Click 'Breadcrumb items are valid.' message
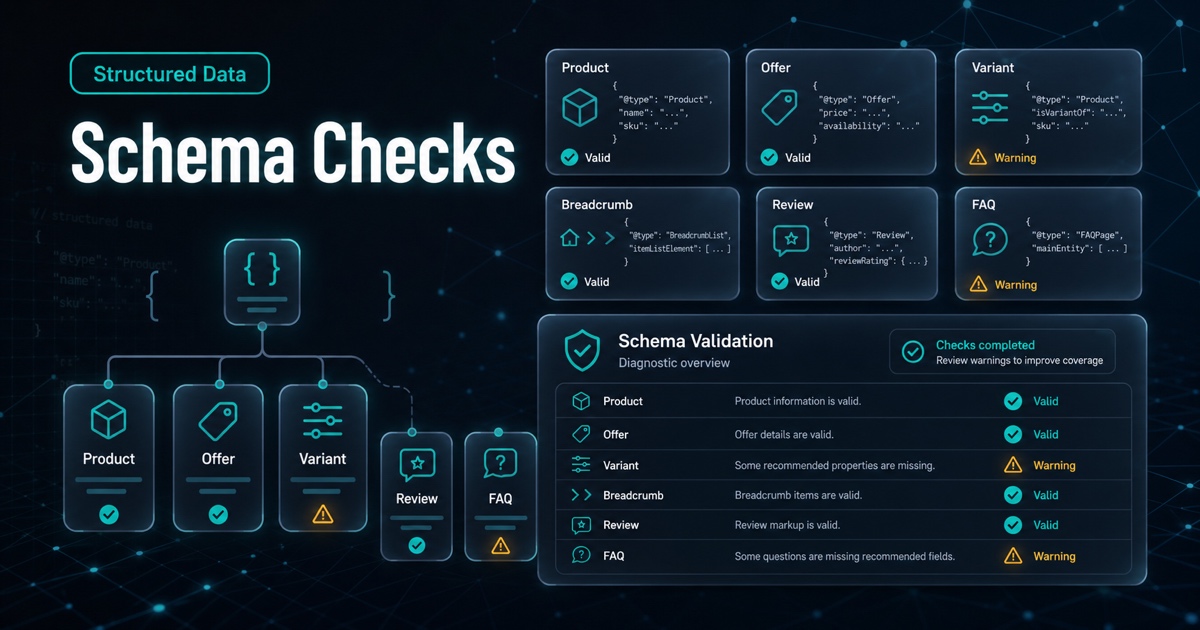Screen dimensions: 1200x630 point(798,495)
